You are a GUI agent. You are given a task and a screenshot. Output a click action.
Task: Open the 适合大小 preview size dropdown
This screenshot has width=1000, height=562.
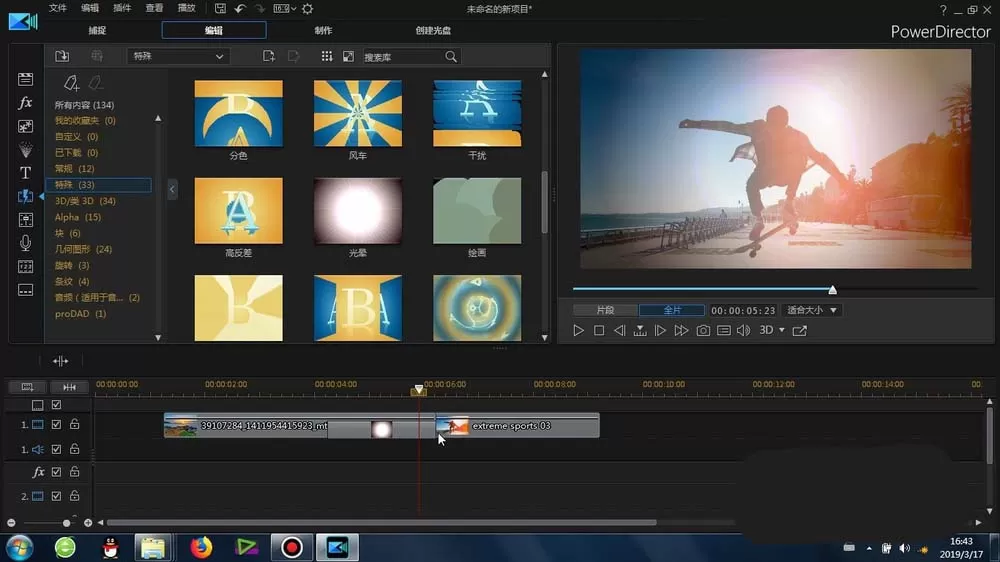click(812, 310)
